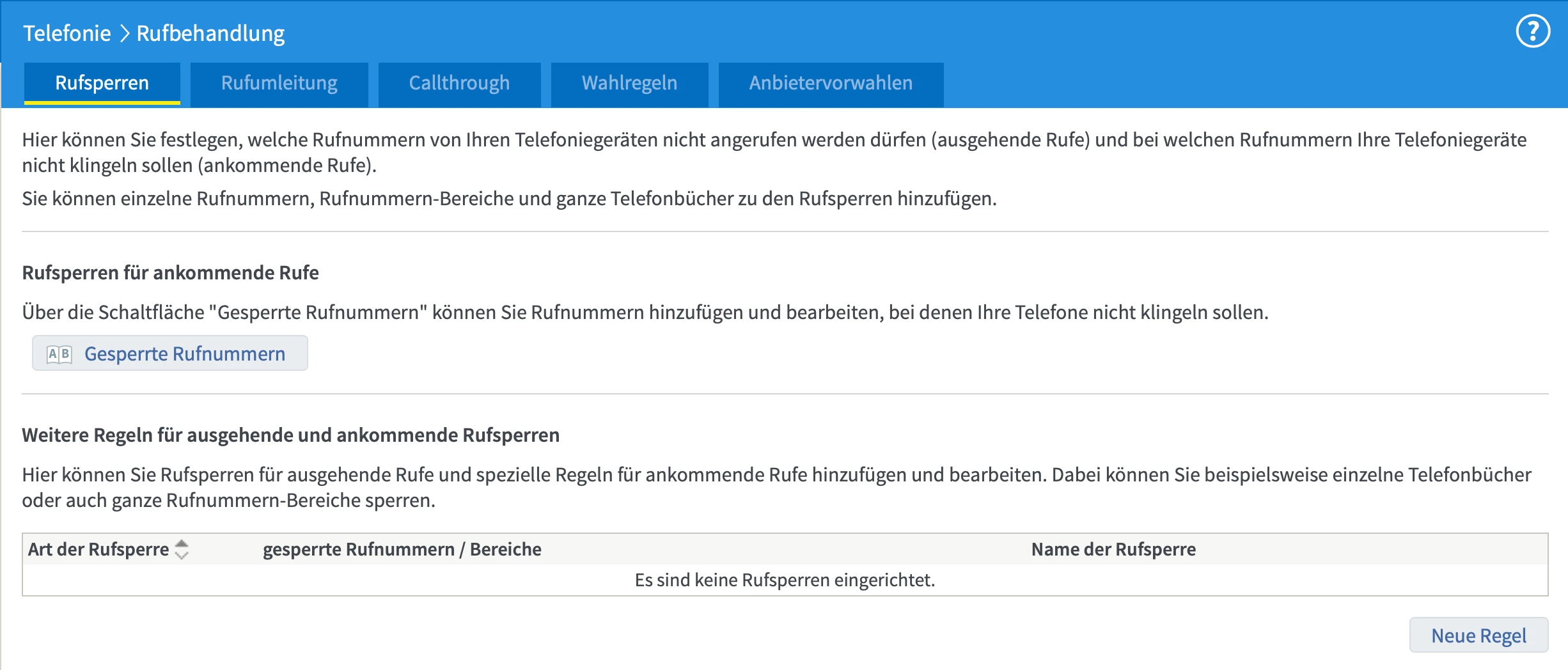Select the Rufsperren tab
Image resolution: width=1568 pixels, height=670 pixels.
102,83
